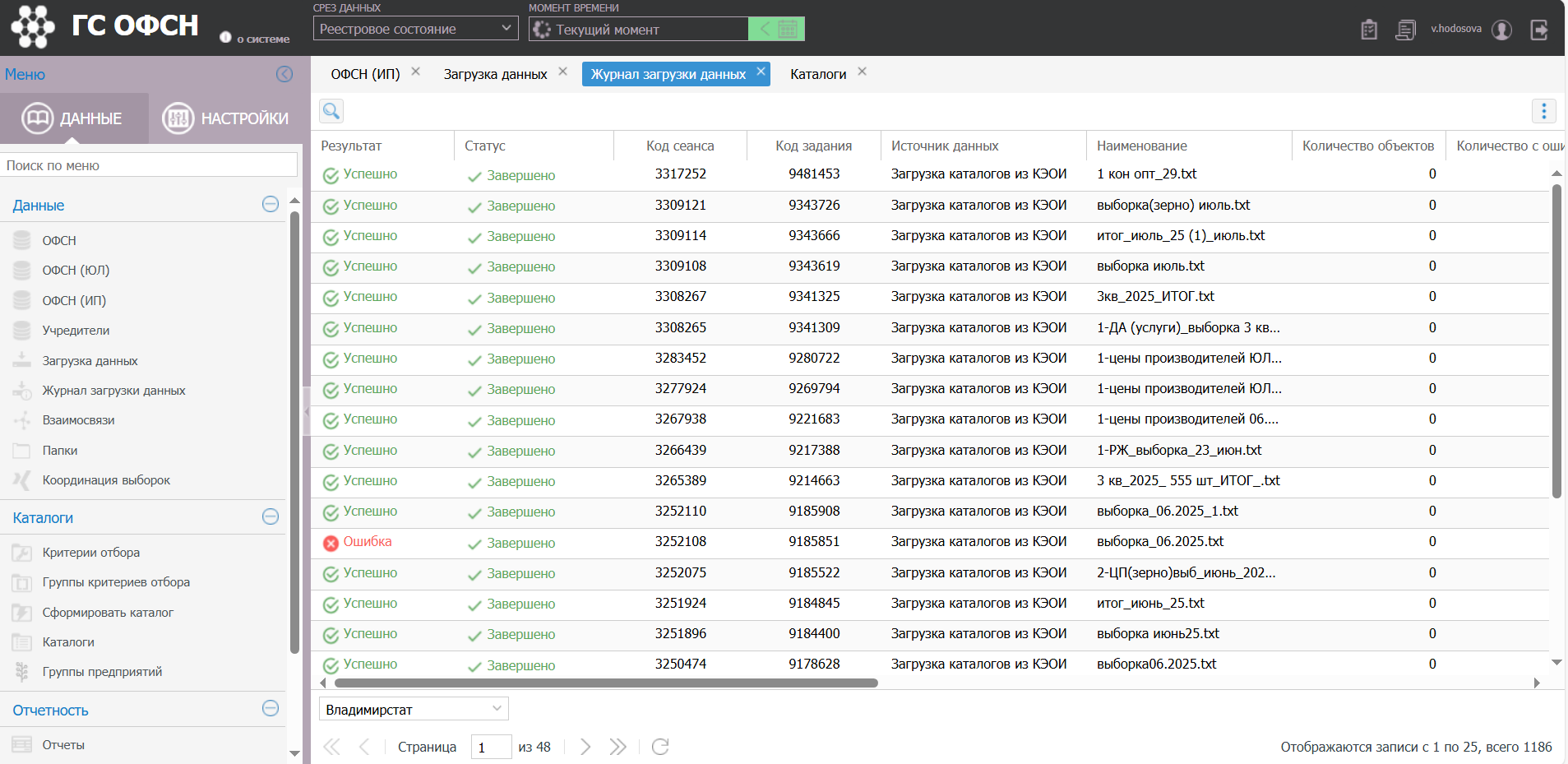This screenshot has height=764, width=1568.
Task: Click the table vertical scrollbar
Action: (x=1556, y=341)
